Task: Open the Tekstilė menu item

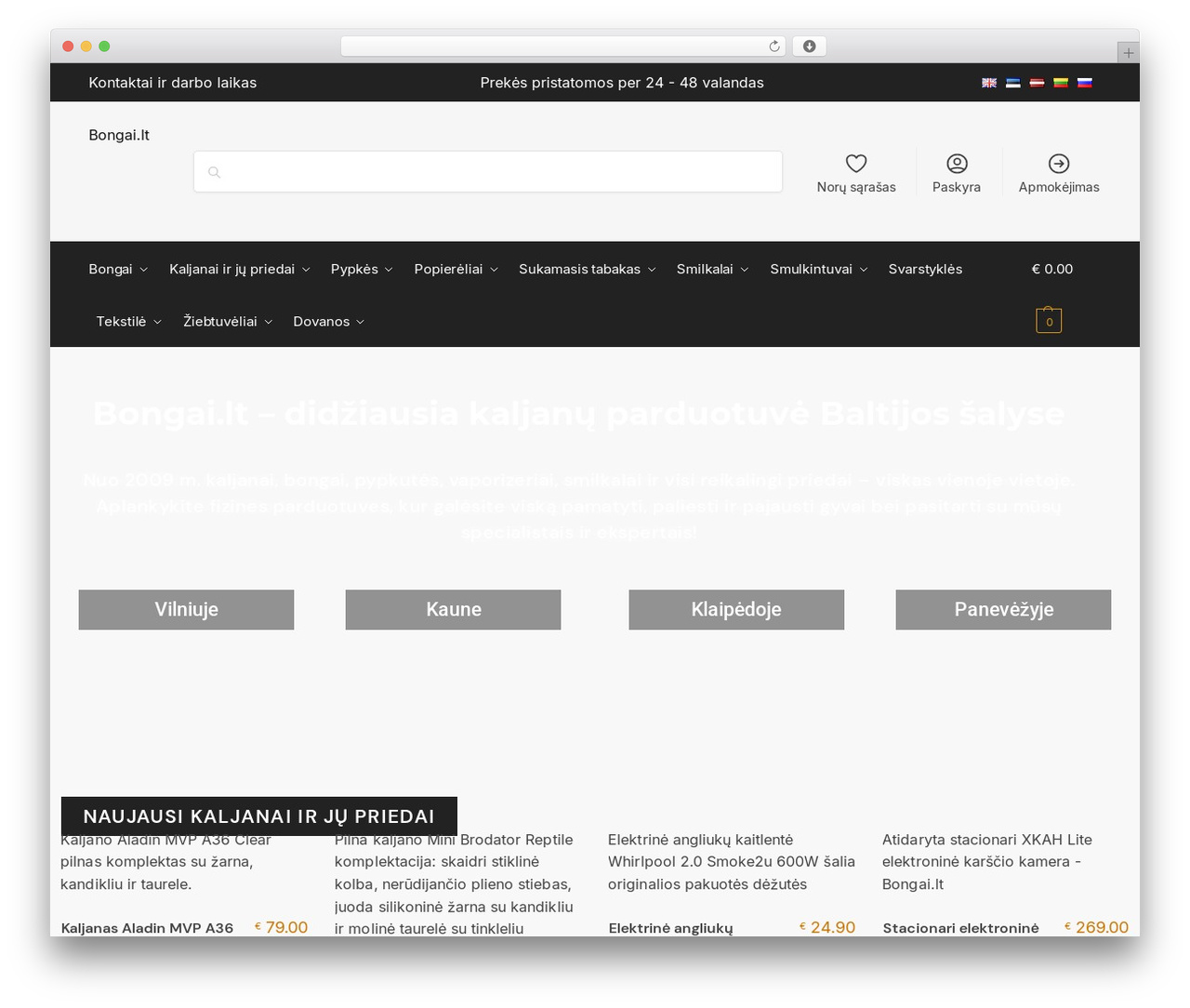Action: pyautogui.click(x=129, y=321)
